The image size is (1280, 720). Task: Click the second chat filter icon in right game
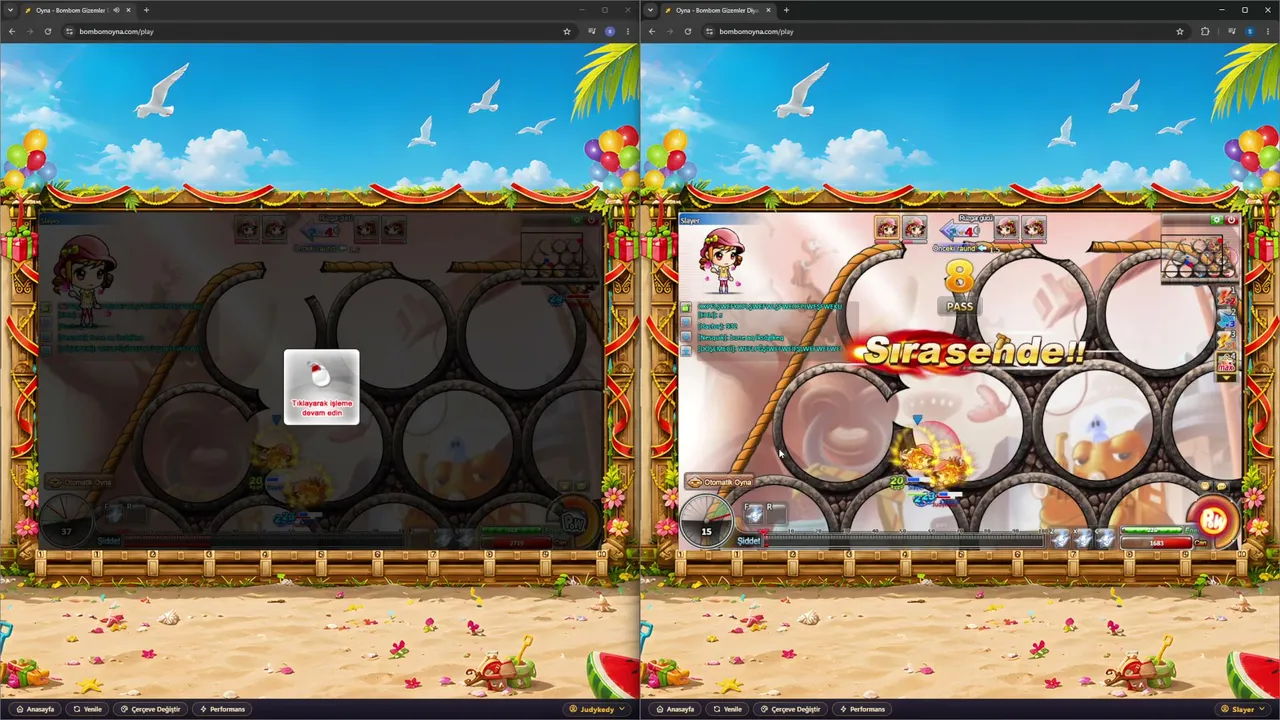coord(686,323)
